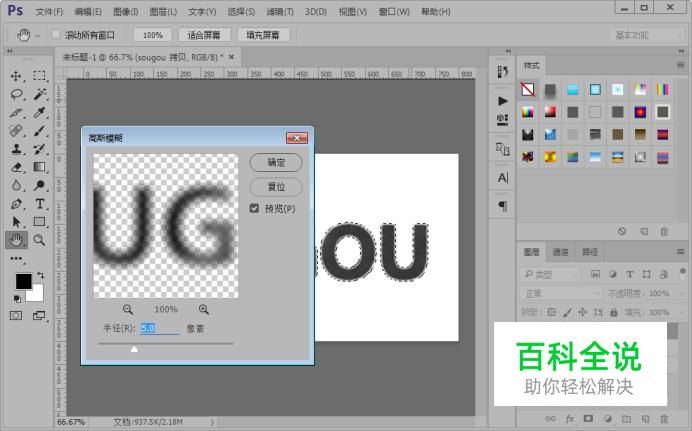
Task: Switch to the Channels tab
Action: pyautogui.click(x=560, y=252)
